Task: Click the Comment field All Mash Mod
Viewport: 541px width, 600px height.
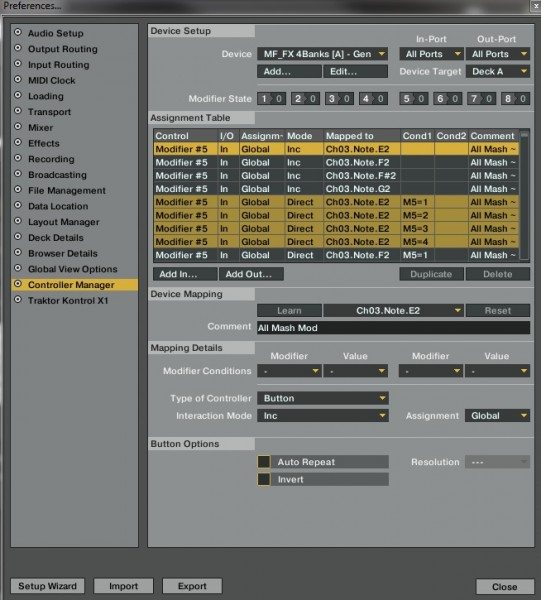Action: point(394,328)
